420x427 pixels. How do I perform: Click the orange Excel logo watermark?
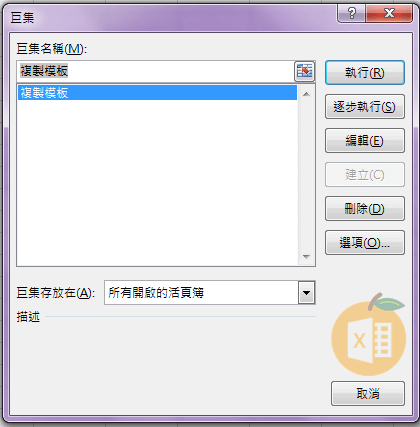tap(368, 336)
